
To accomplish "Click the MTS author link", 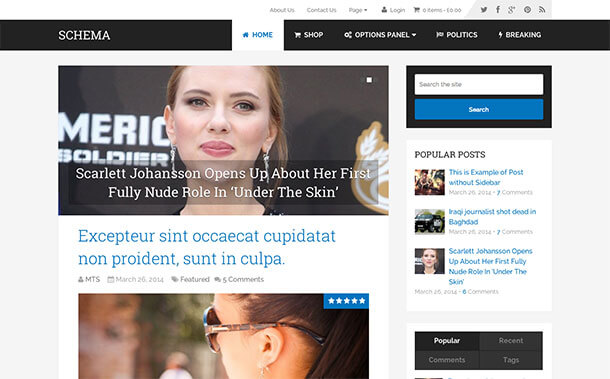I will 93,279.
